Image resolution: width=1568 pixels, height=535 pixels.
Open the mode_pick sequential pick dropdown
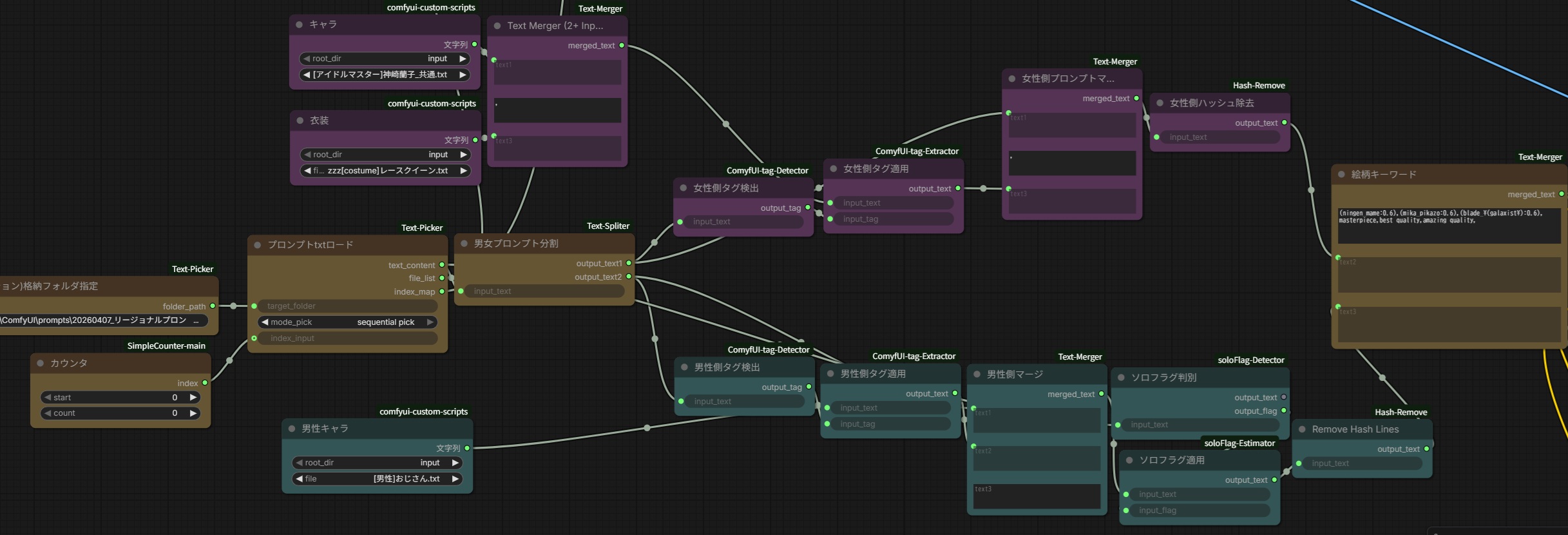pyautogui.click(x=348, y=322)
